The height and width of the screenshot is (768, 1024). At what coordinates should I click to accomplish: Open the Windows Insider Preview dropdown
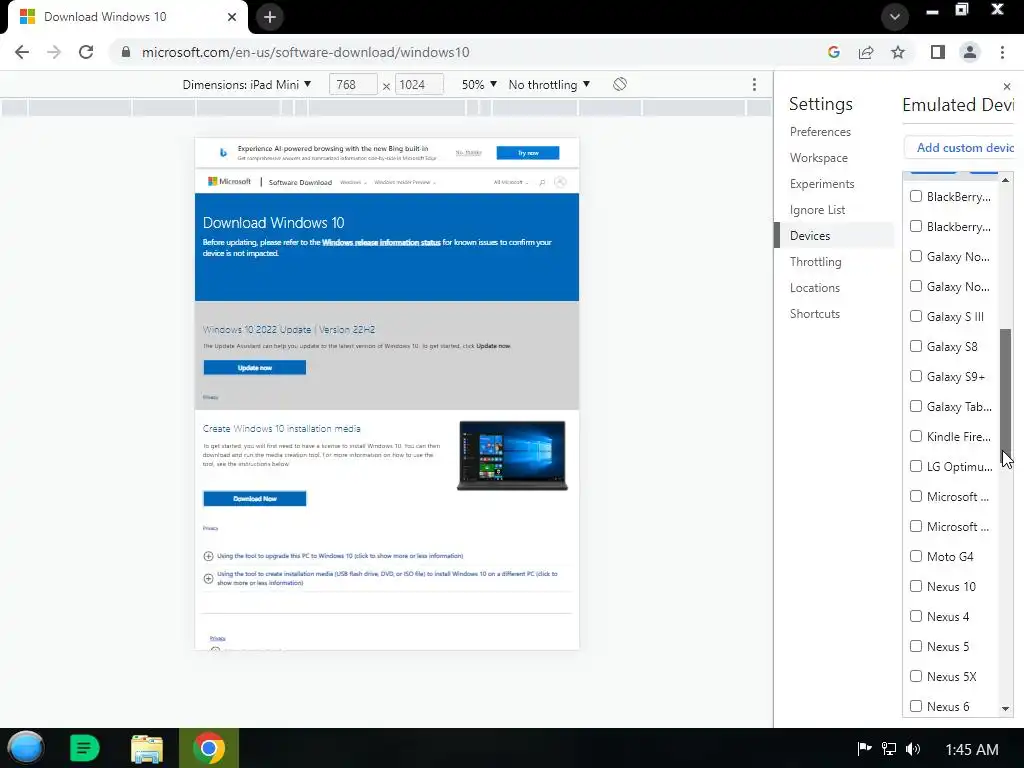405,182
